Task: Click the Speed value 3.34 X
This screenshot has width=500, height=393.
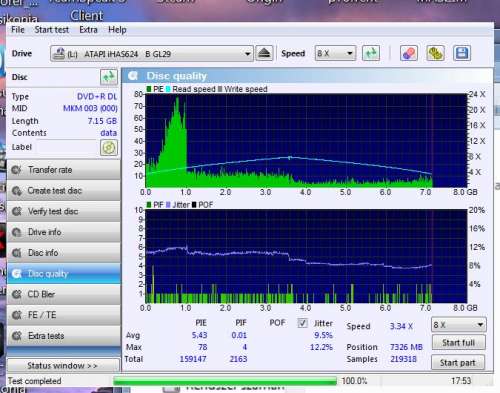Action: (x=401, y=326)
